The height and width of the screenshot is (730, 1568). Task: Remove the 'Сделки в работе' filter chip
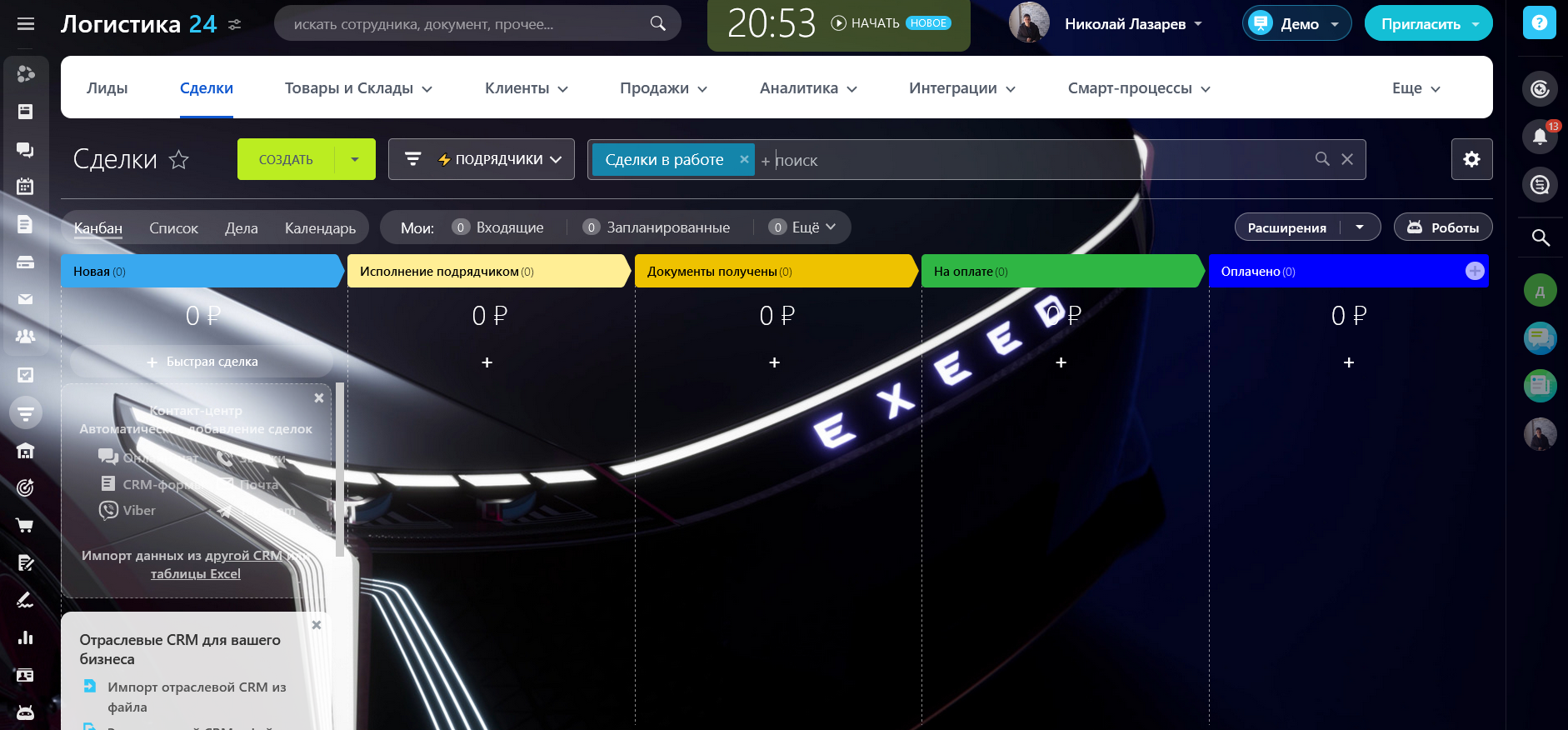click(744, 159)
